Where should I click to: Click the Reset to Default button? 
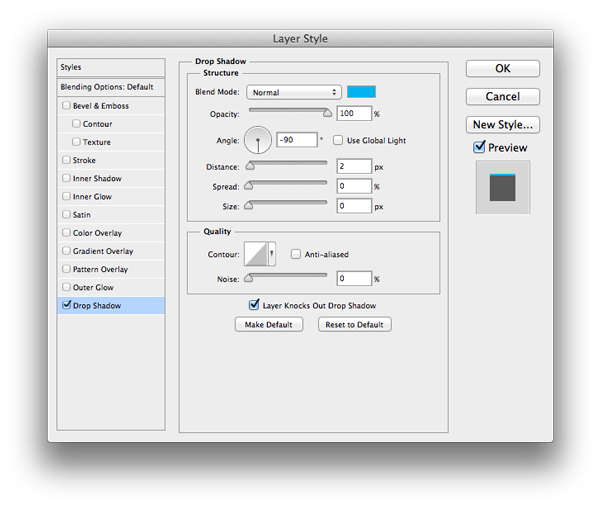[x=354, y=324]
